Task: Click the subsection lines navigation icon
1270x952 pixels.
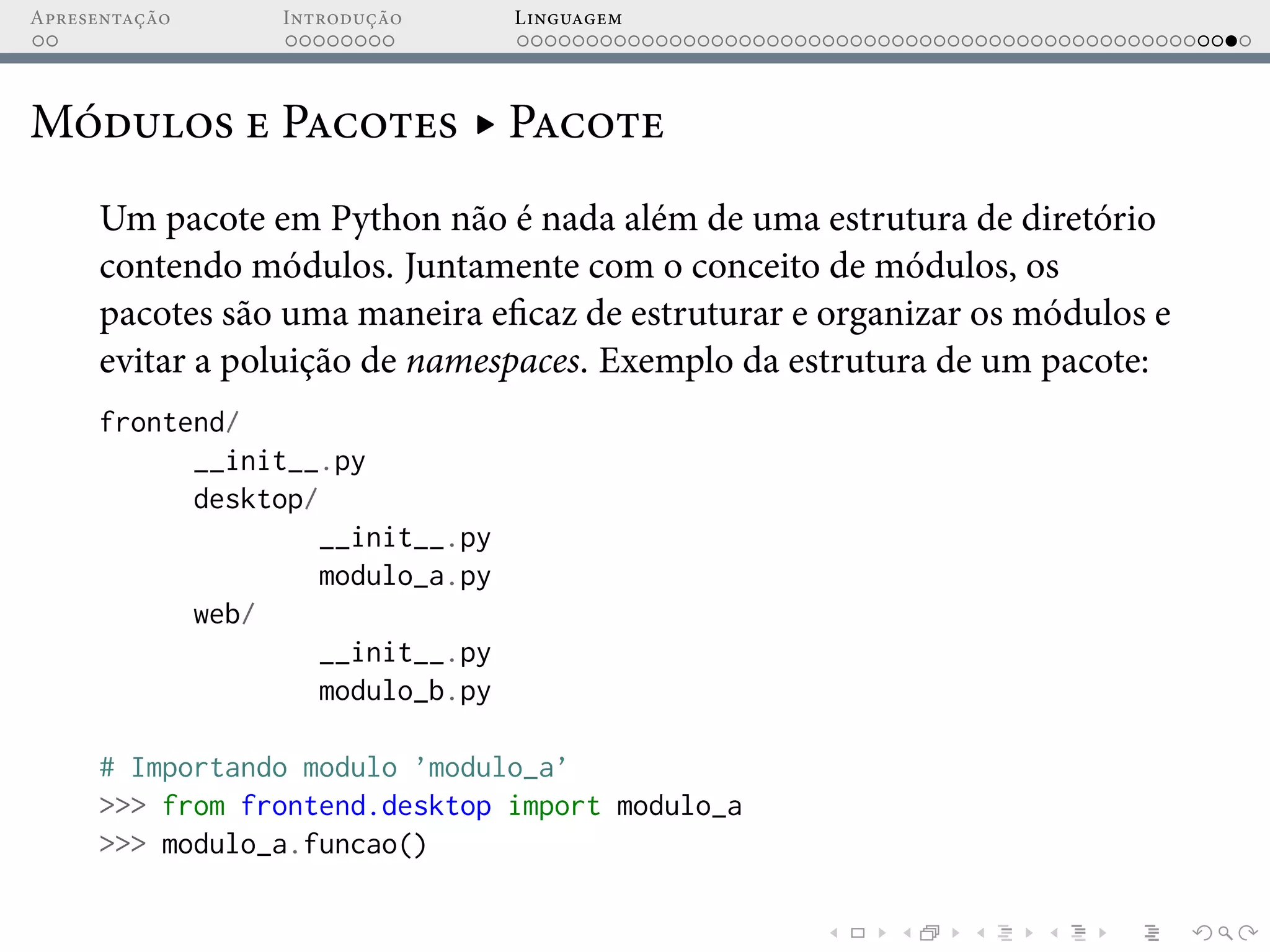Action: pos(1005,932)
